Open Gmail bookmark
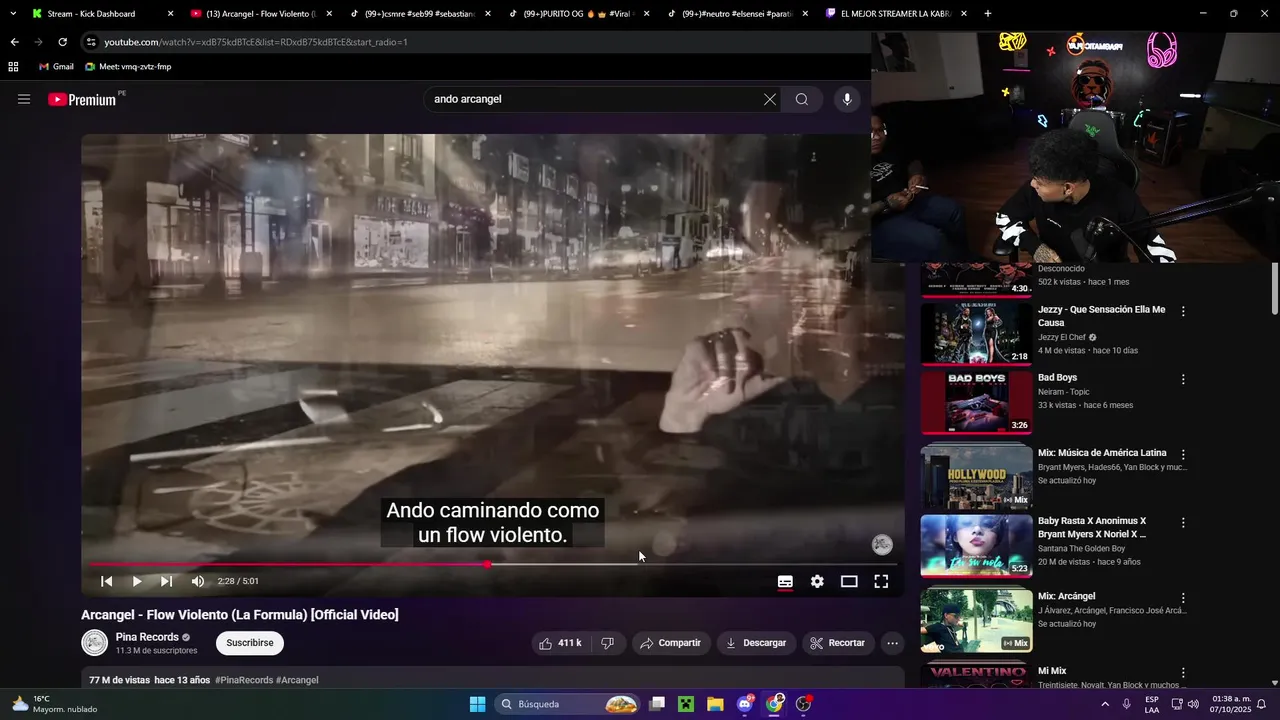Image resolution: width=1280 pixels, height=720 pixels. (56, 67)
